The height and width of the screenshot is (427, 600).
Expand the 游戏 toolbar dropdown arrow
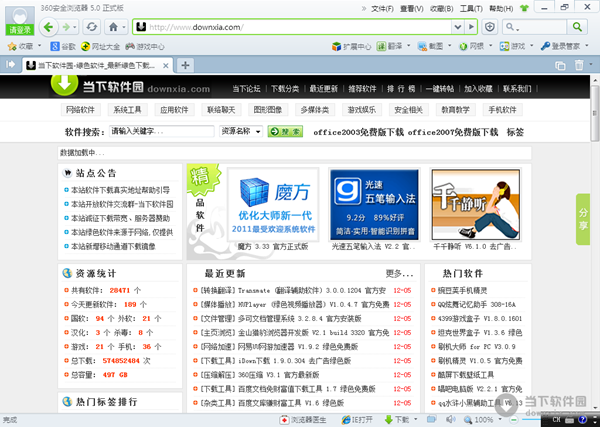532,46
